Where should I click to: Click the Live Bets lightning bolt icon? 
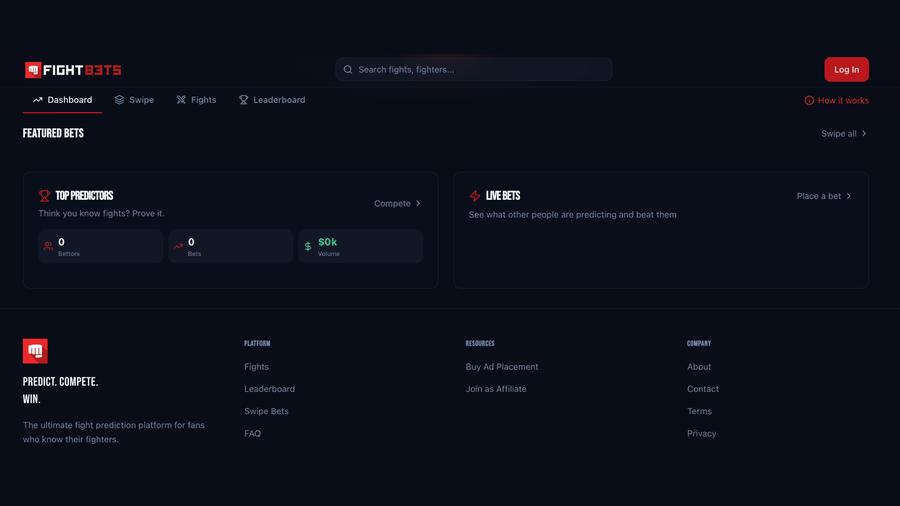pos(475,196)
